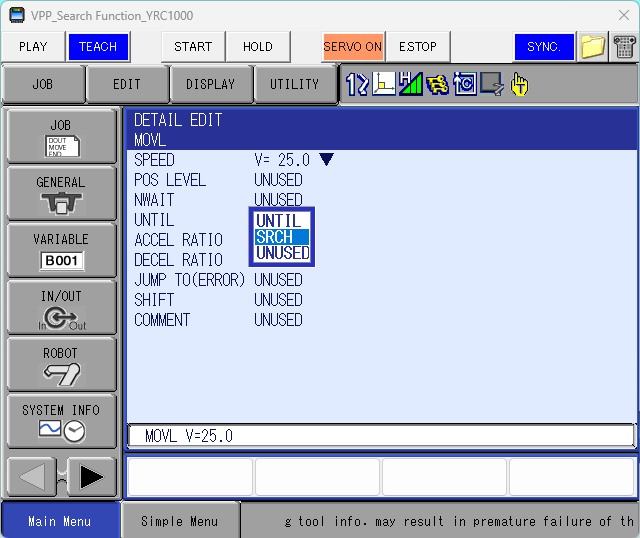Open the UTILITY menu
The width and height of the screenshot is (640, 538).
point(294,85)
